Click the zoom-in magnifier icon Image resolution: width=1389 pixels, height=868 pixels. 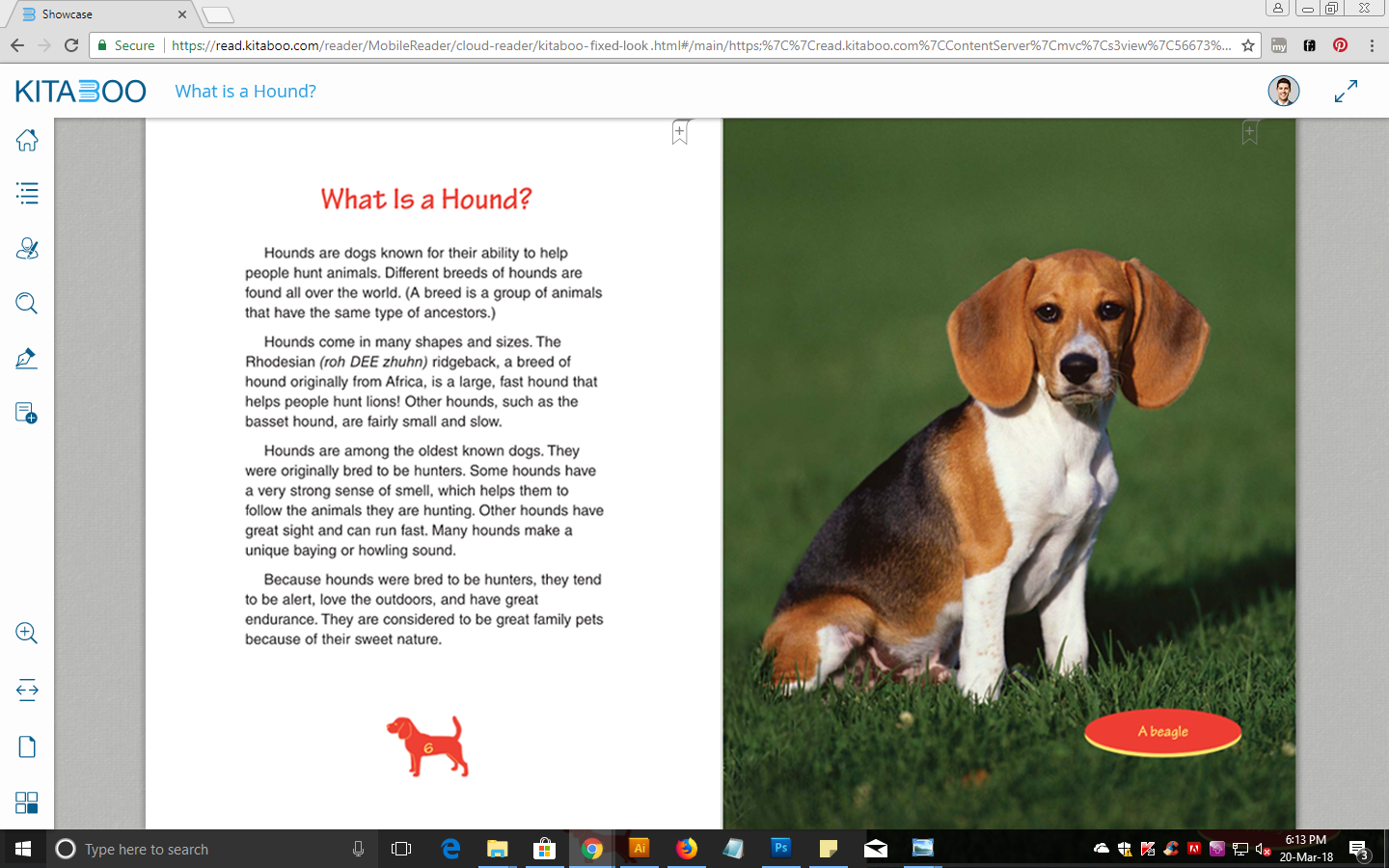click(x=27, y=634)
